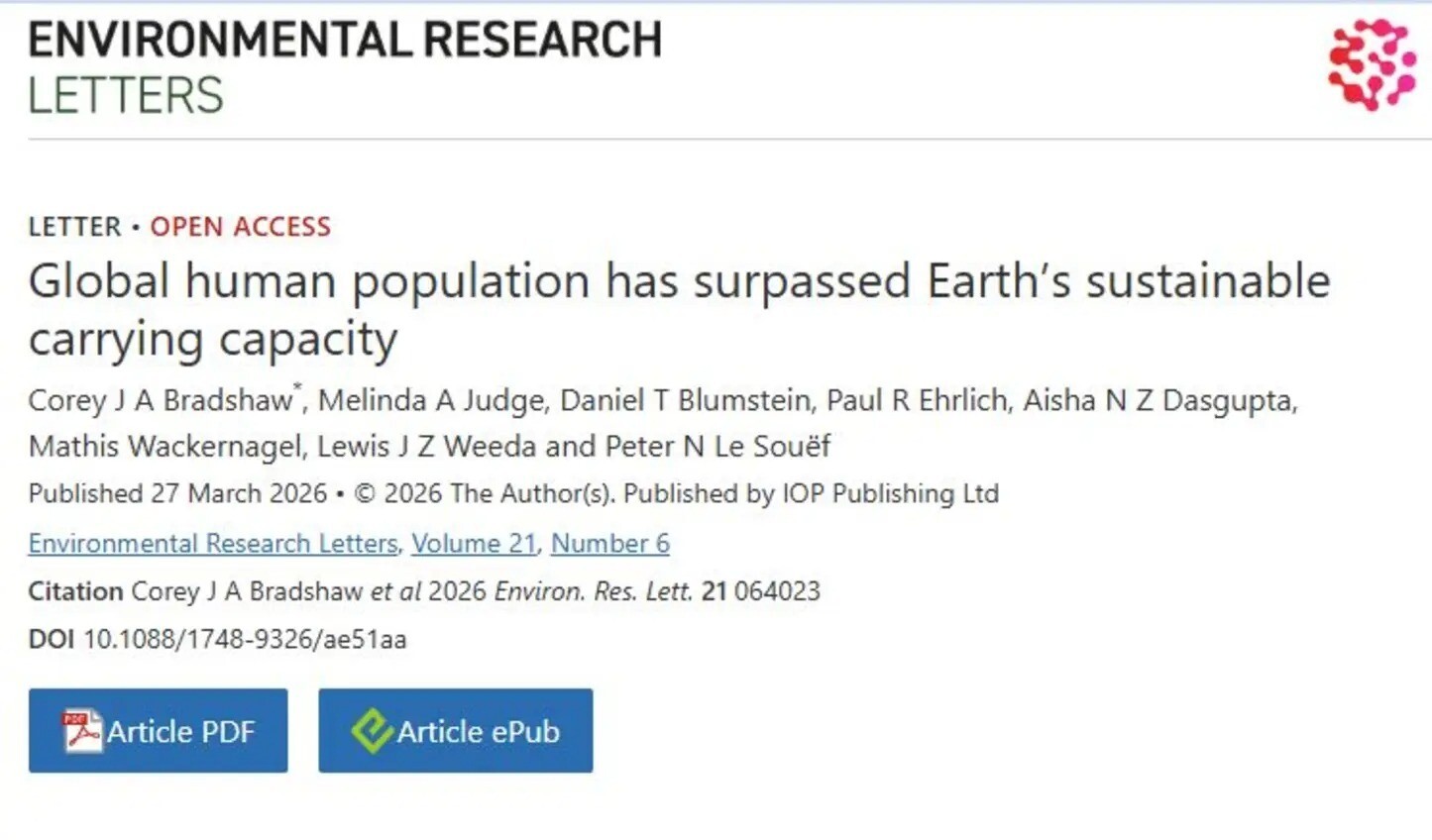Click author name Corey J A Bradshaw

[161, 400]
